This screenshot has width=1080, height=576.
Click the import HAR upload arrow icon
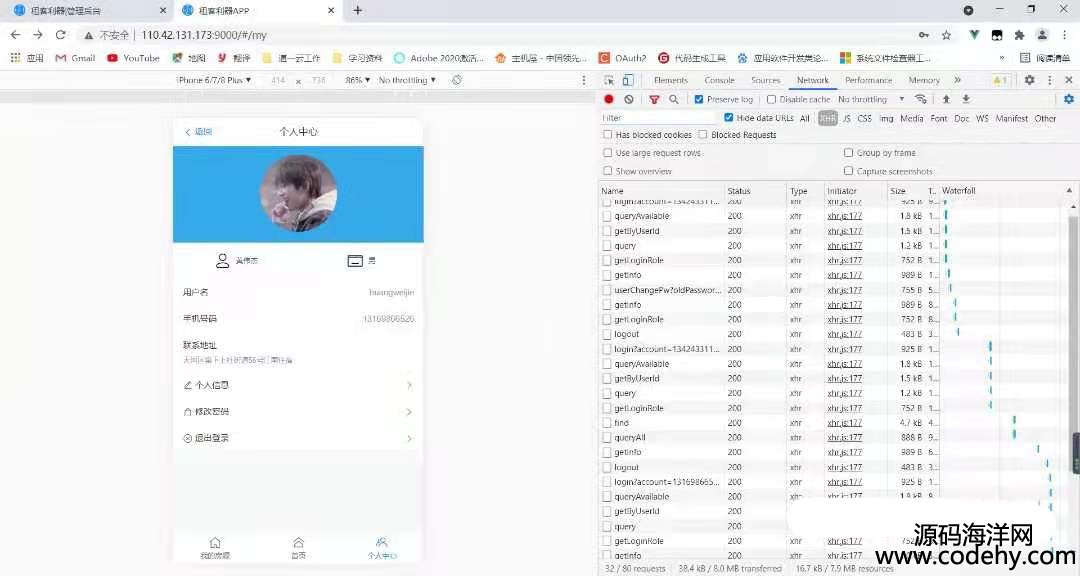click(946, 99)
